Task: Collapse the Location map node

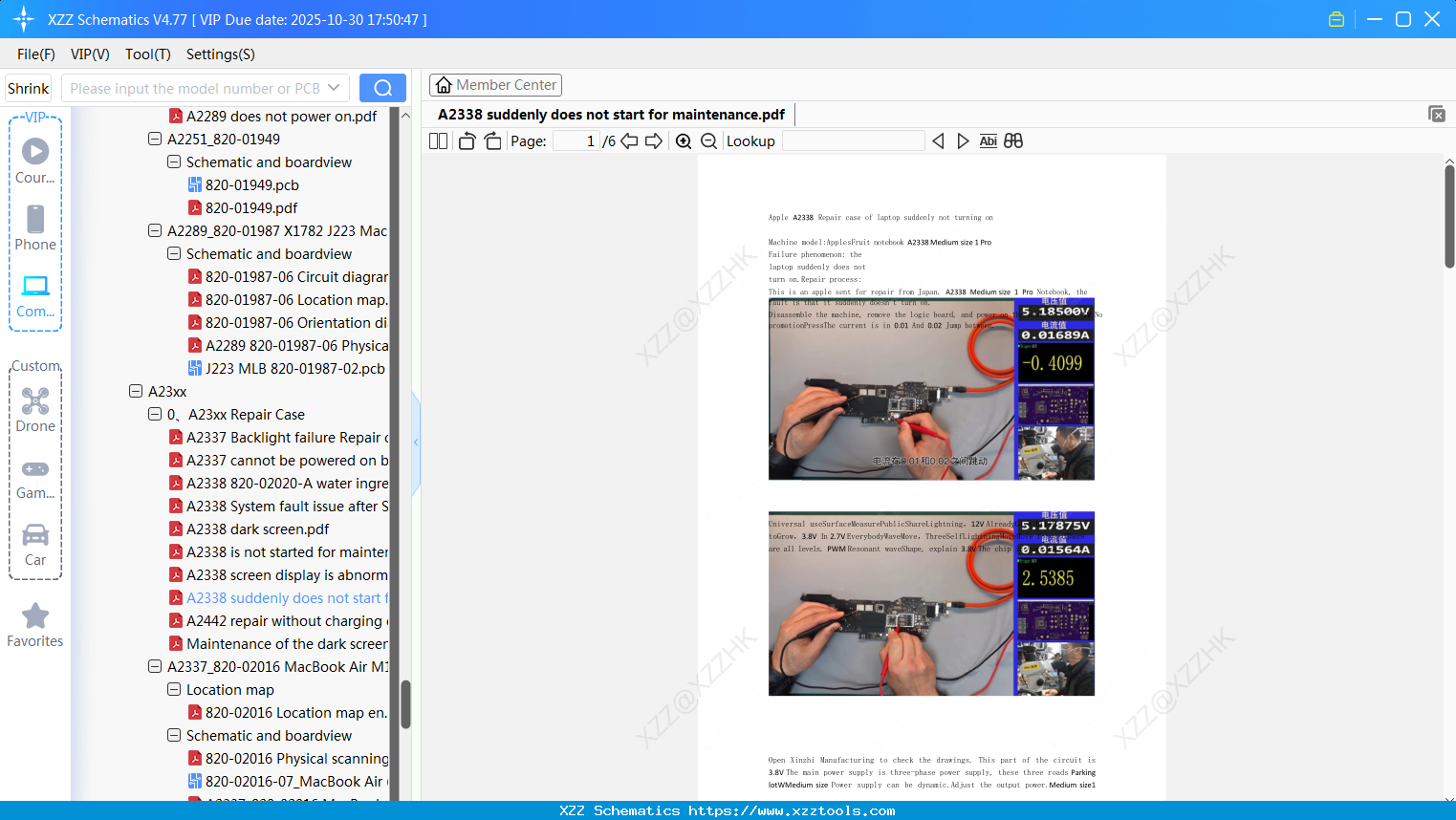Action: pos(174,689)
